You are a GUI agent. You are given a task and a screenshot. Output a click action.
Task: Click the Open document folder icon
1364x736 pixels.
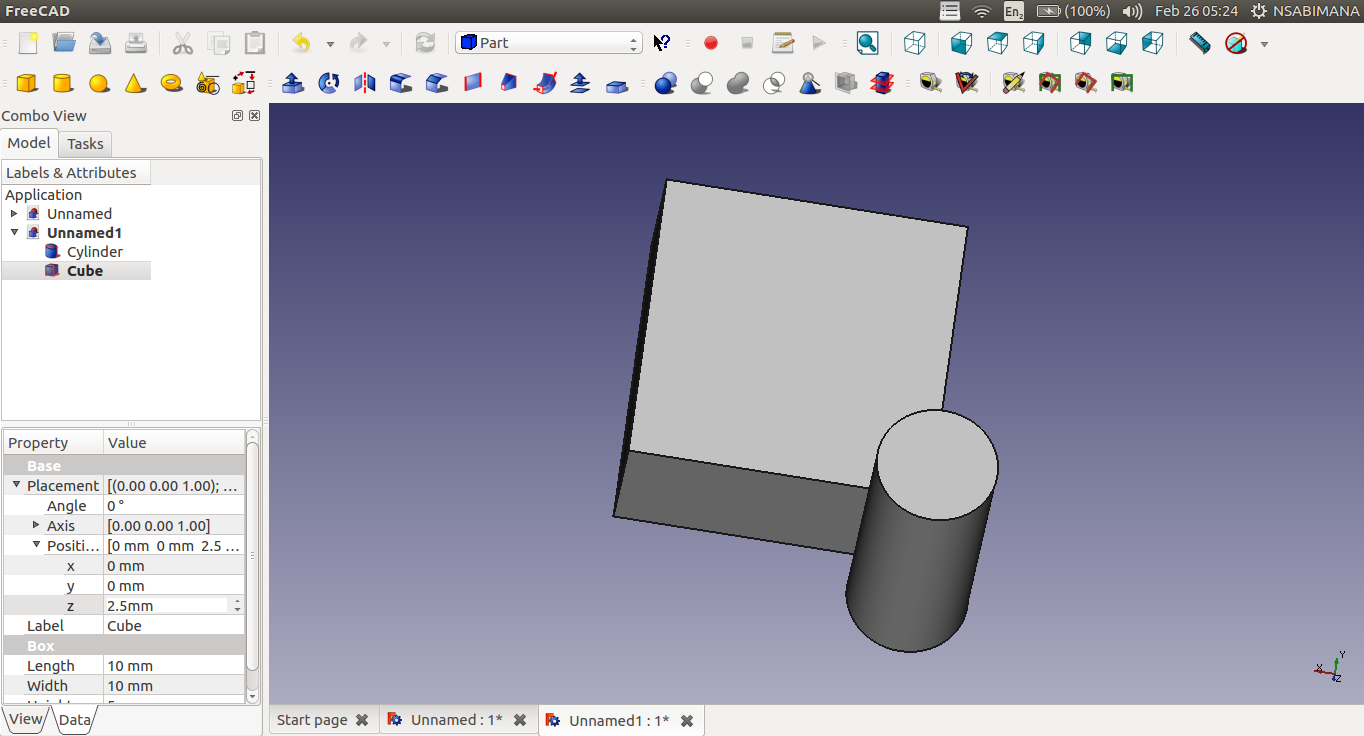[x=64, y=43]
